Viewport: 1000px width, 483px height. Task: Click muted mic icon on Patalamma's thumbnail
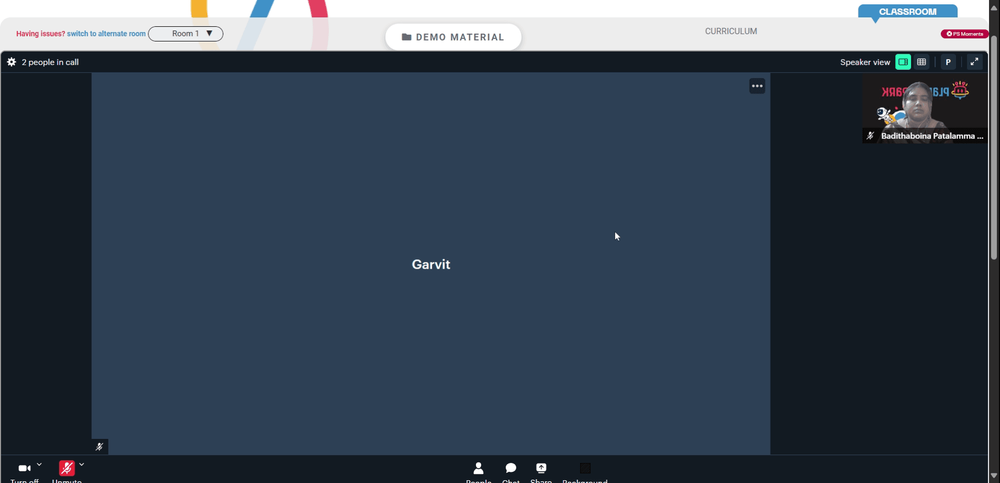coord(871,136)
